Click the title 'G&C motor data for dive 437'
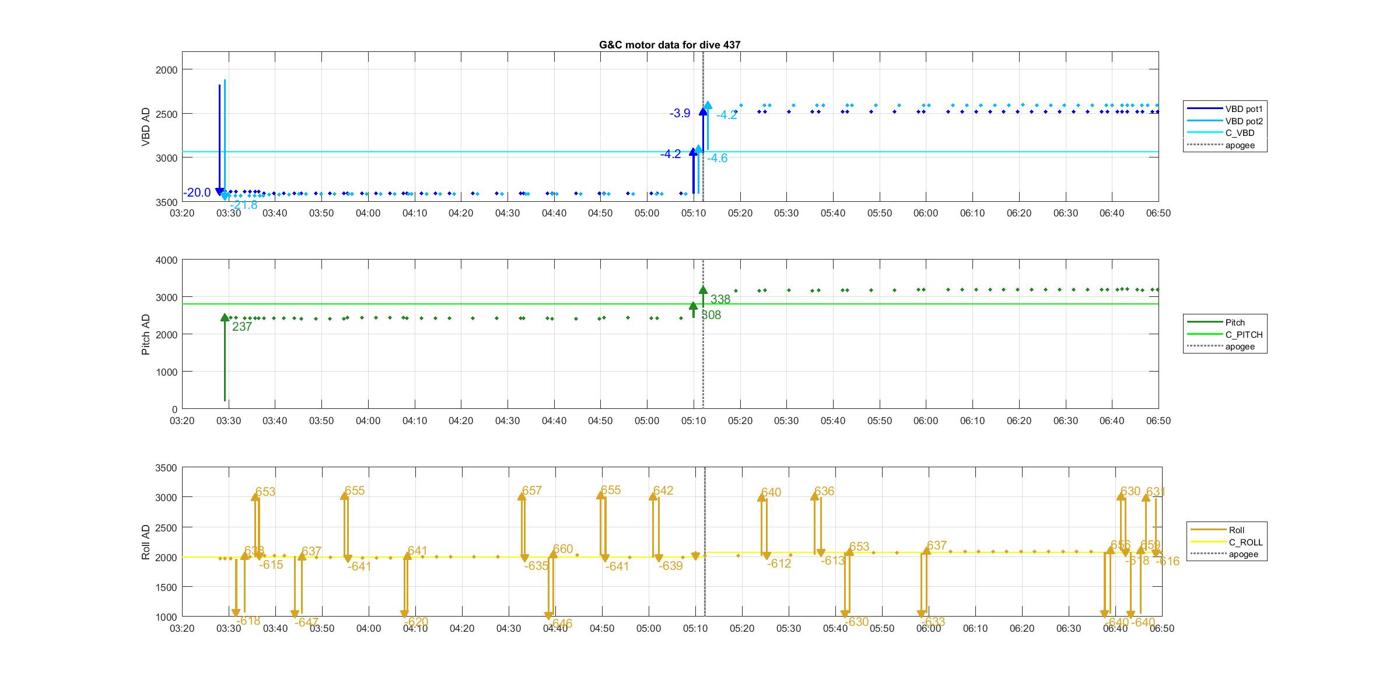Viewport: 1400px width, 693px height. [670, 45]
